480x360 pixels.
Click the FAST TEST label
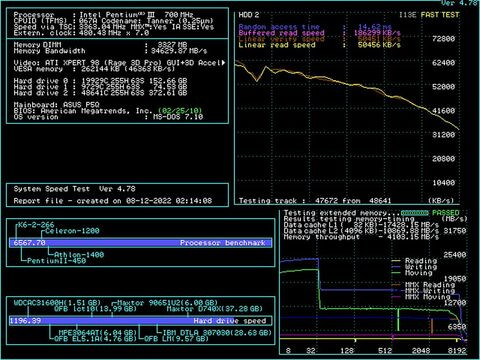click(x=440, y=15)
